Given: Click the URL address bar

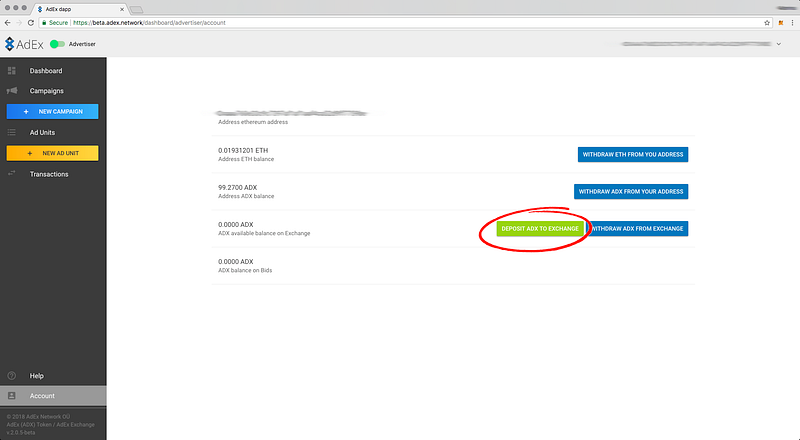Looking at the screenshot, I should 406,22.
